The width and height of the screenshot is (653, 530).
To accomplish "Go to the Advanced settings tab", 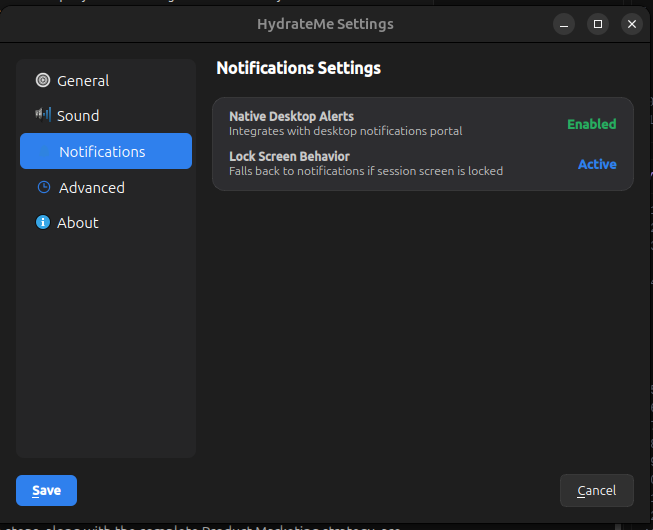I will tap(106, 187).
